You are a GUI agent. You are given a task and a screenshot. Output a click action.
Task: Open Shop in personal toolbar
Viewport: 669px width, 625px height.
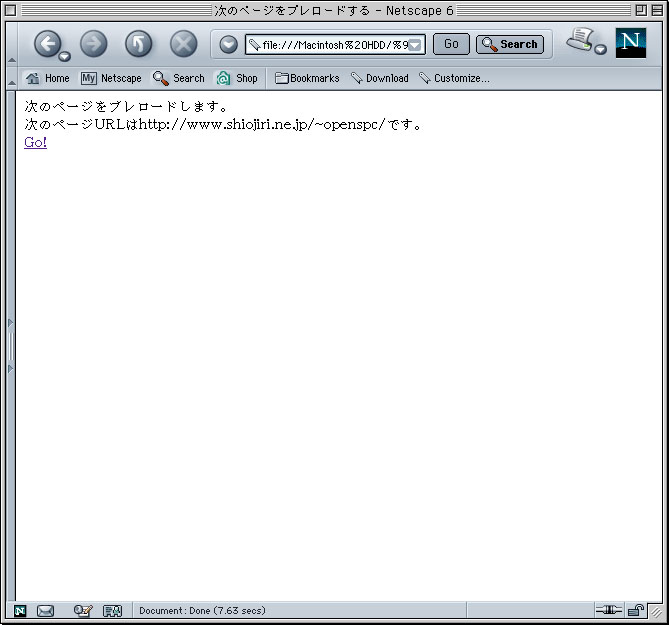coord(237,78)
